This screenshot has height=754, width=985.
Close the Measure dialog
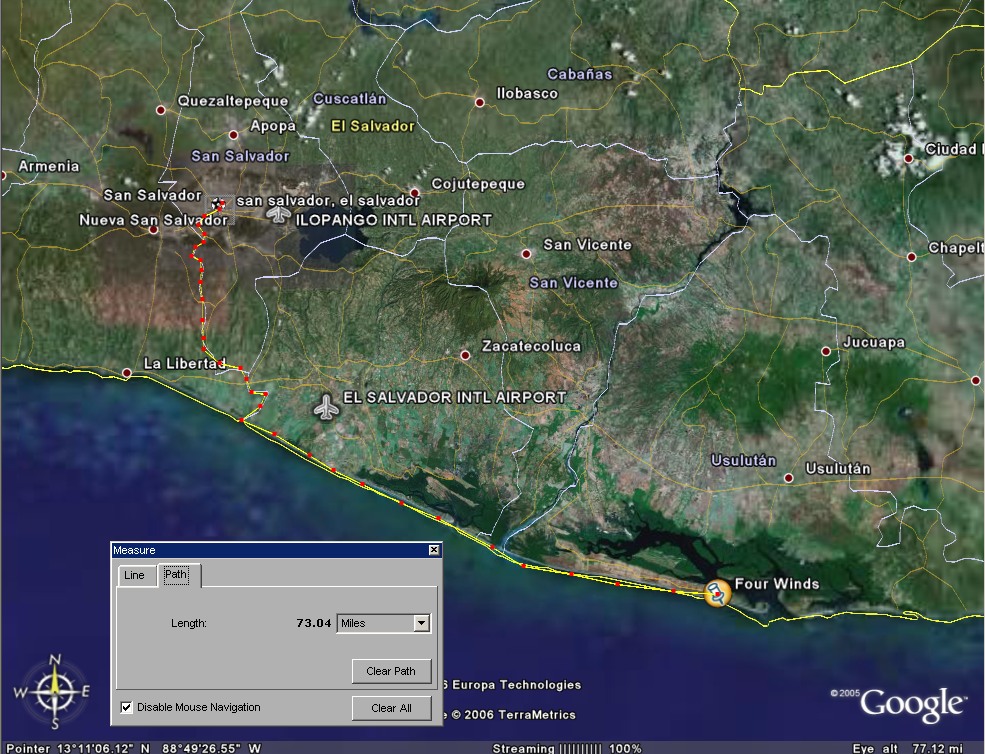[433, 550]
